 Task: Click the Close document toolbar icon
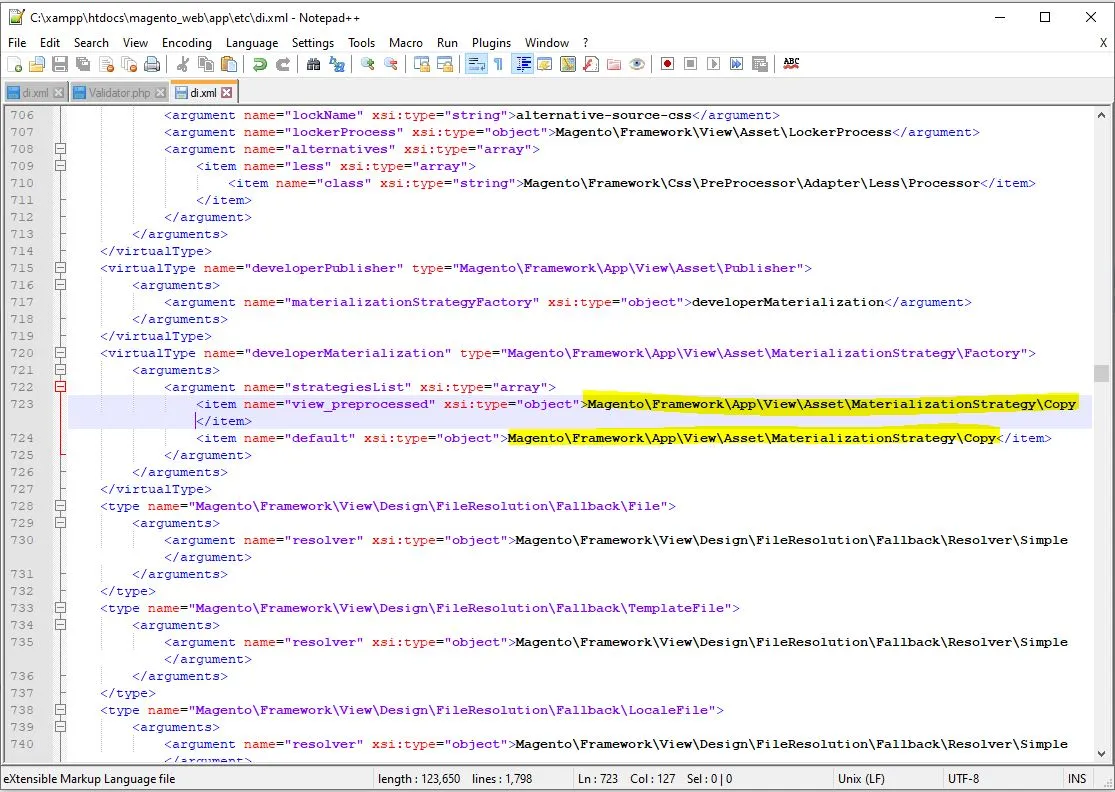(x=107, y=65)
